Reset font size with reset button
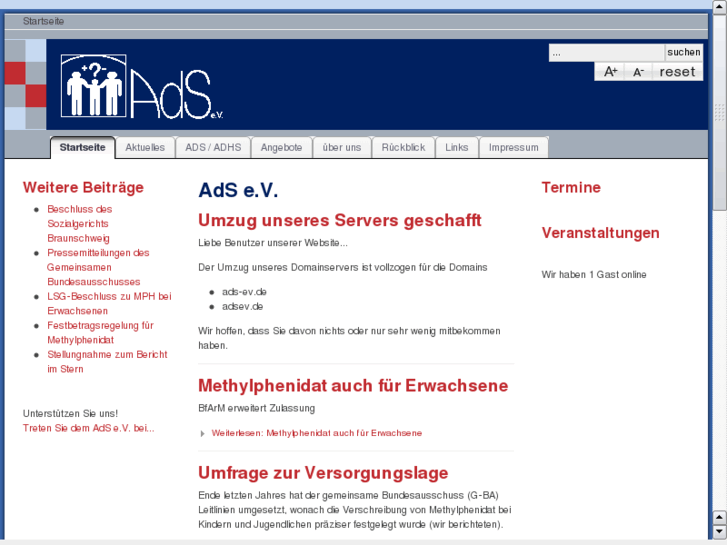The height and width of the screenshot is (545, 727). pyautogui.click(x=677, y=71)
